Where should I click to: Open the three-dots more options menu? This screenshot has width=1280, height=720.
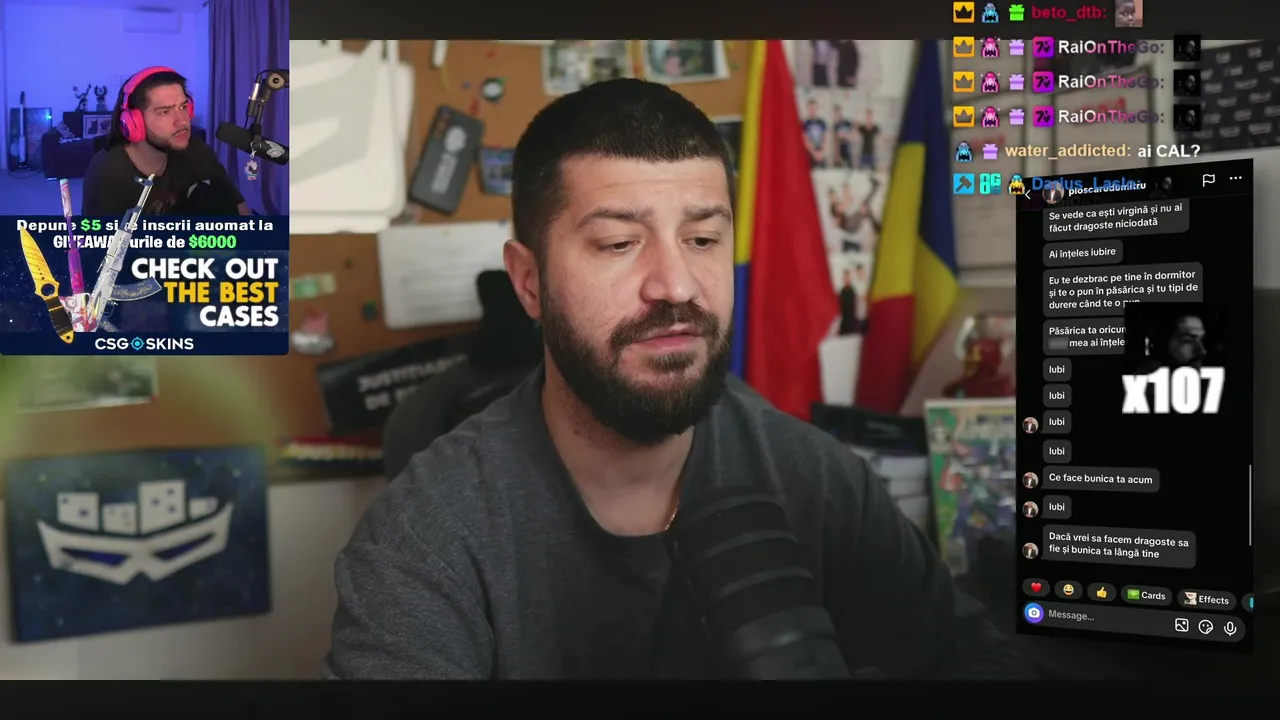(1236, 178)
